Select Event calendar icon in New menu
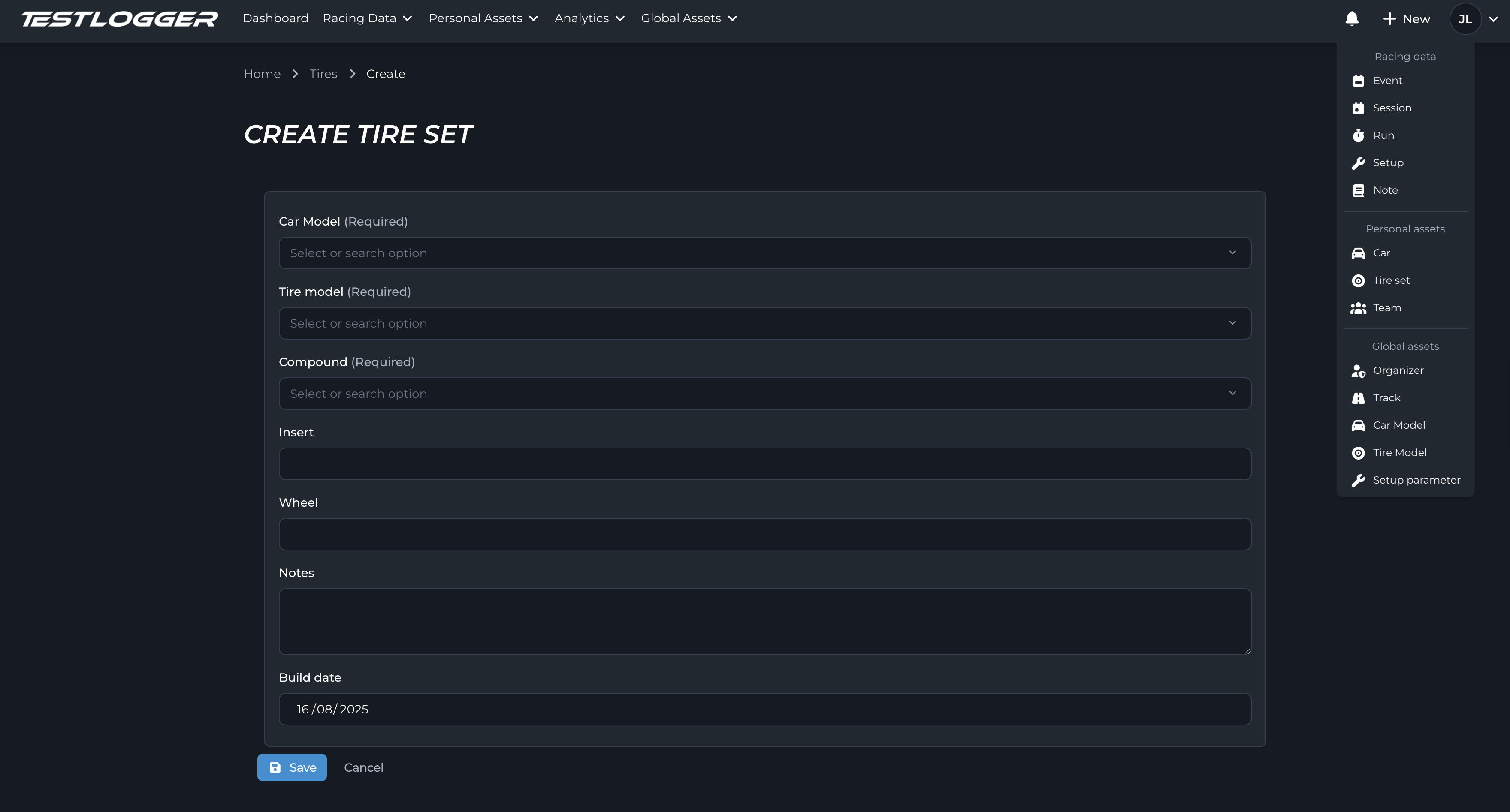Screen dimensions: 1510x812 click(x=1358, y=81)
